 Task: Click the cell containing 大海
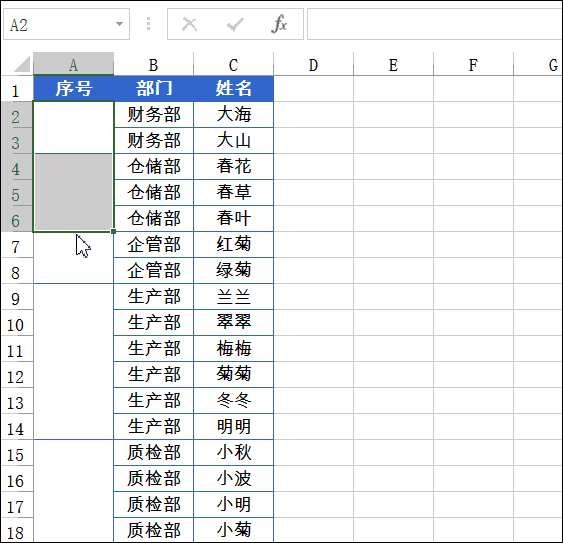233,115
